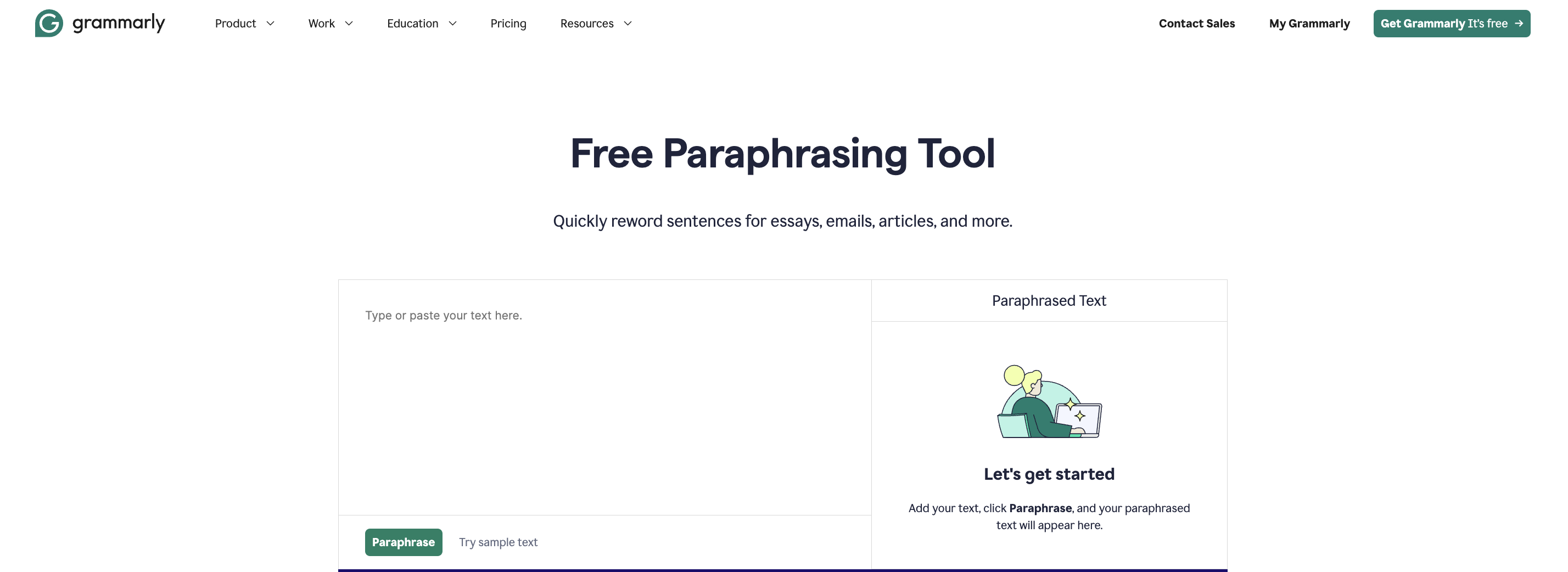Expand the Education dropdown chevron

(452, 23)
